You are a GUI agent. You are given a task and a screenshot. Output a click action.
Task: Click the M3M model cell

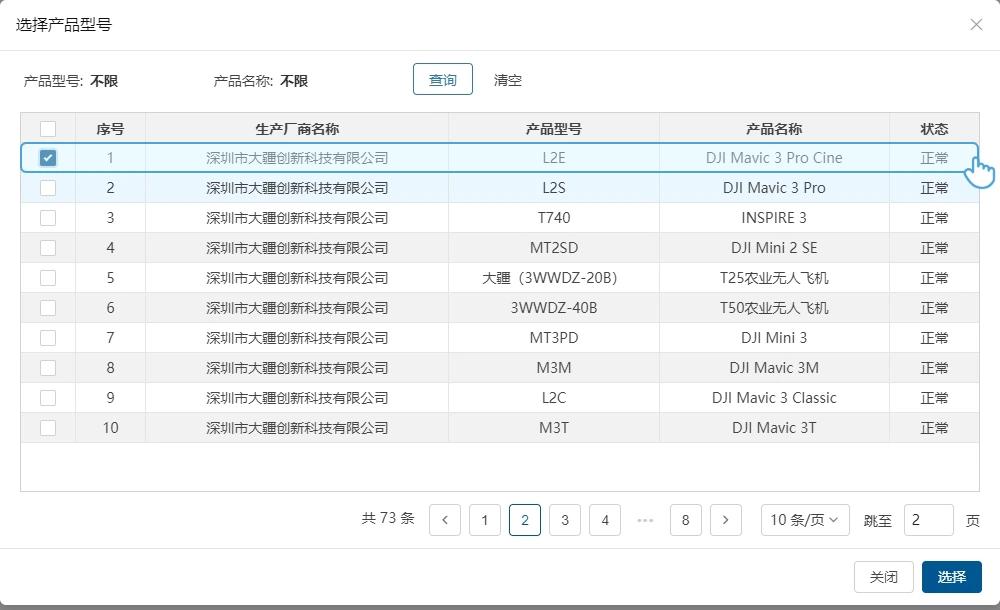(x=554, y=368)
